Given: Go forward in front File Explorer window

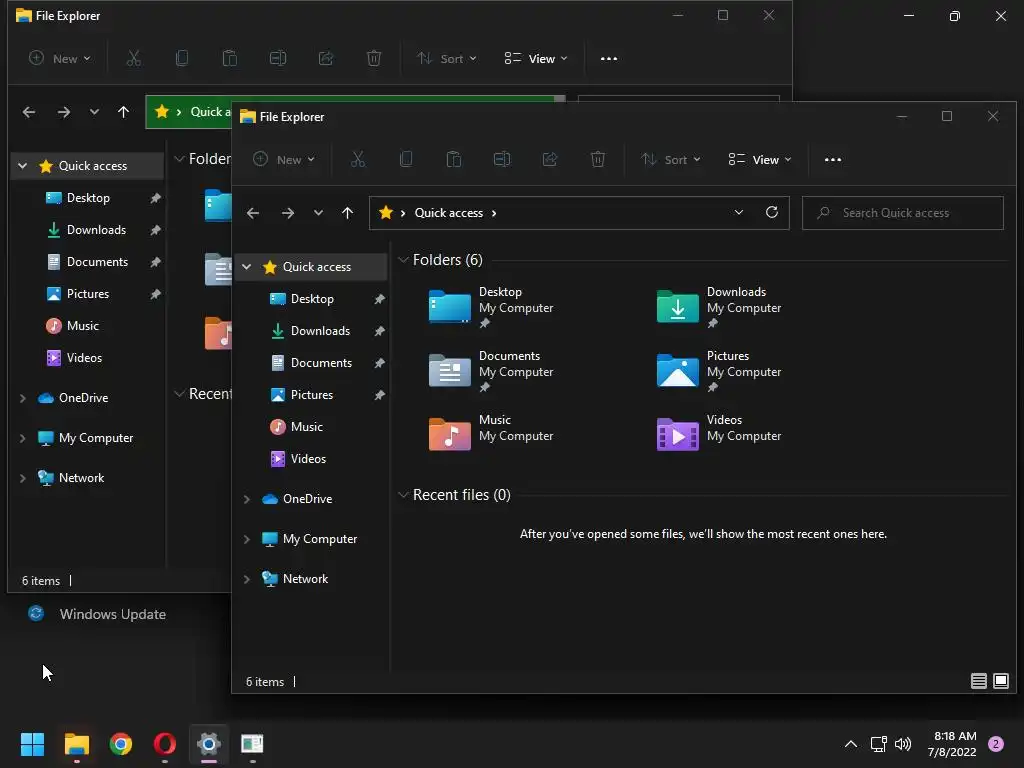Looking at the screenshot, I should coord(287,213).
